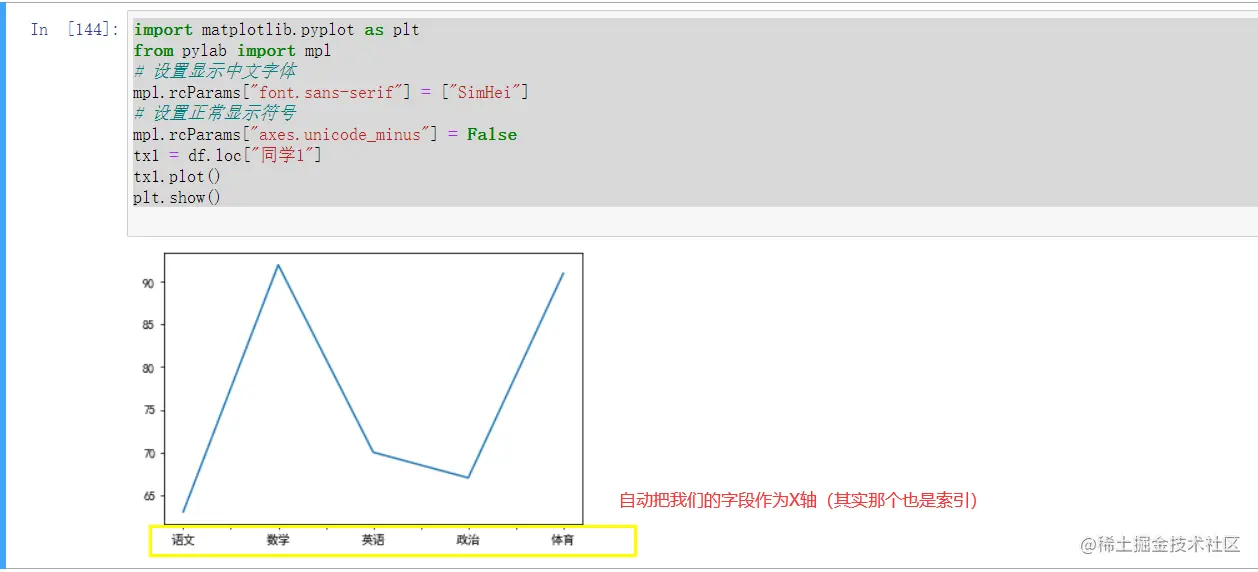Click the x-axis label 数学

point(278,540)
